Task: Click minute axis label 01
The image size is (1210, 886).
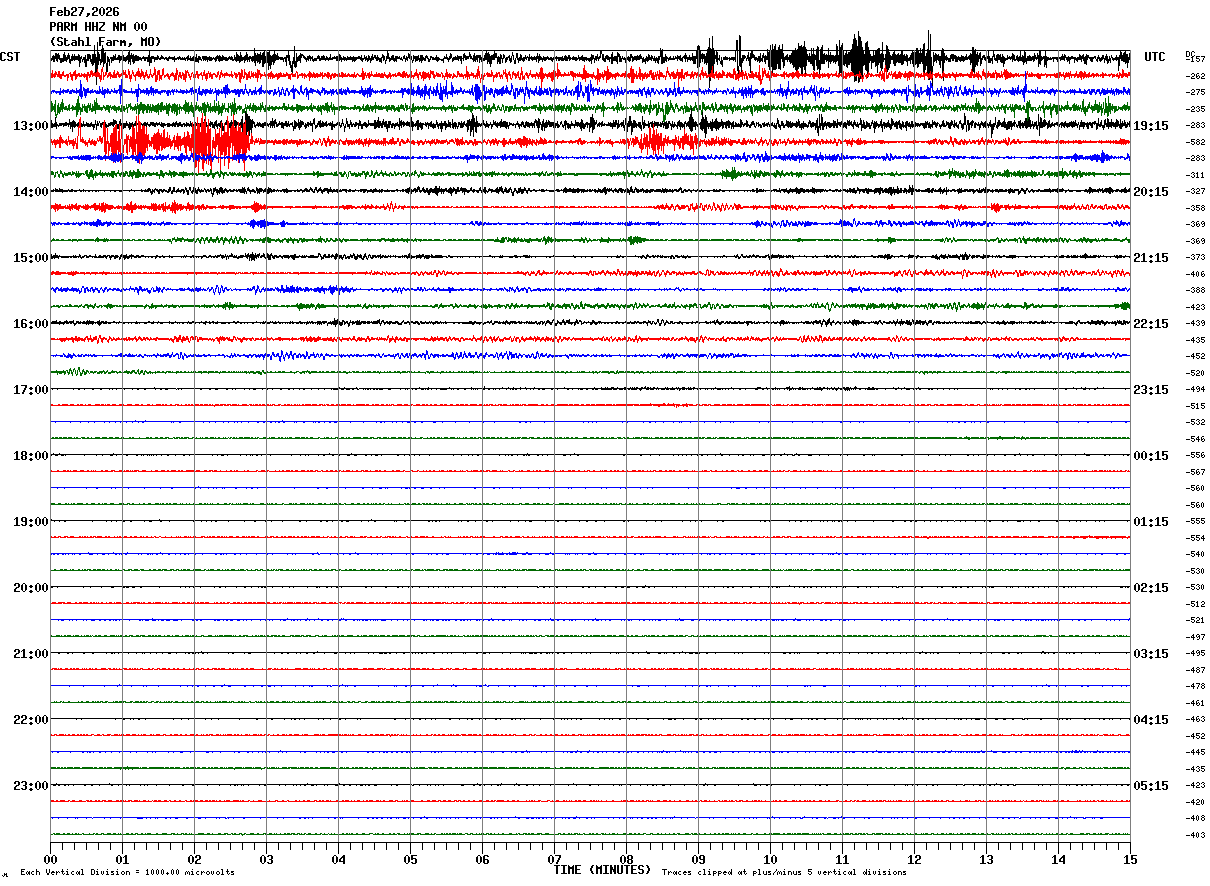Action: tap(122, 860)
